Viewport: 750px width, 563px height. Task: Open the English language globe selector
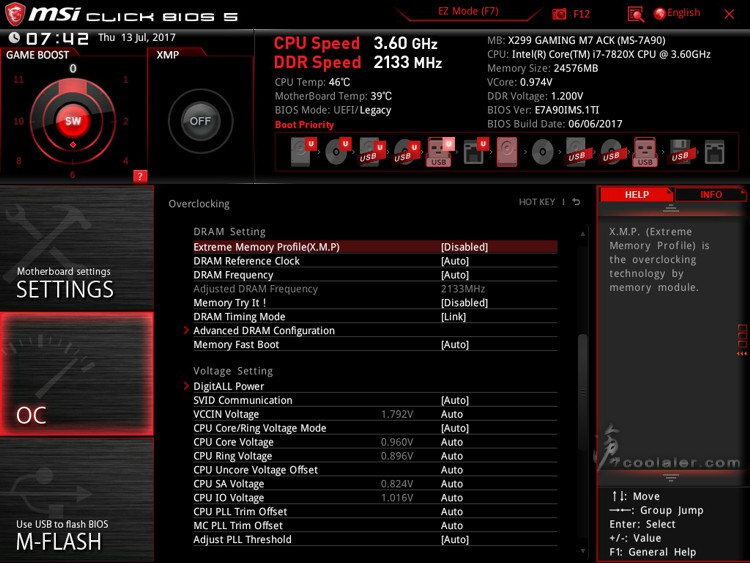point(677,13)
